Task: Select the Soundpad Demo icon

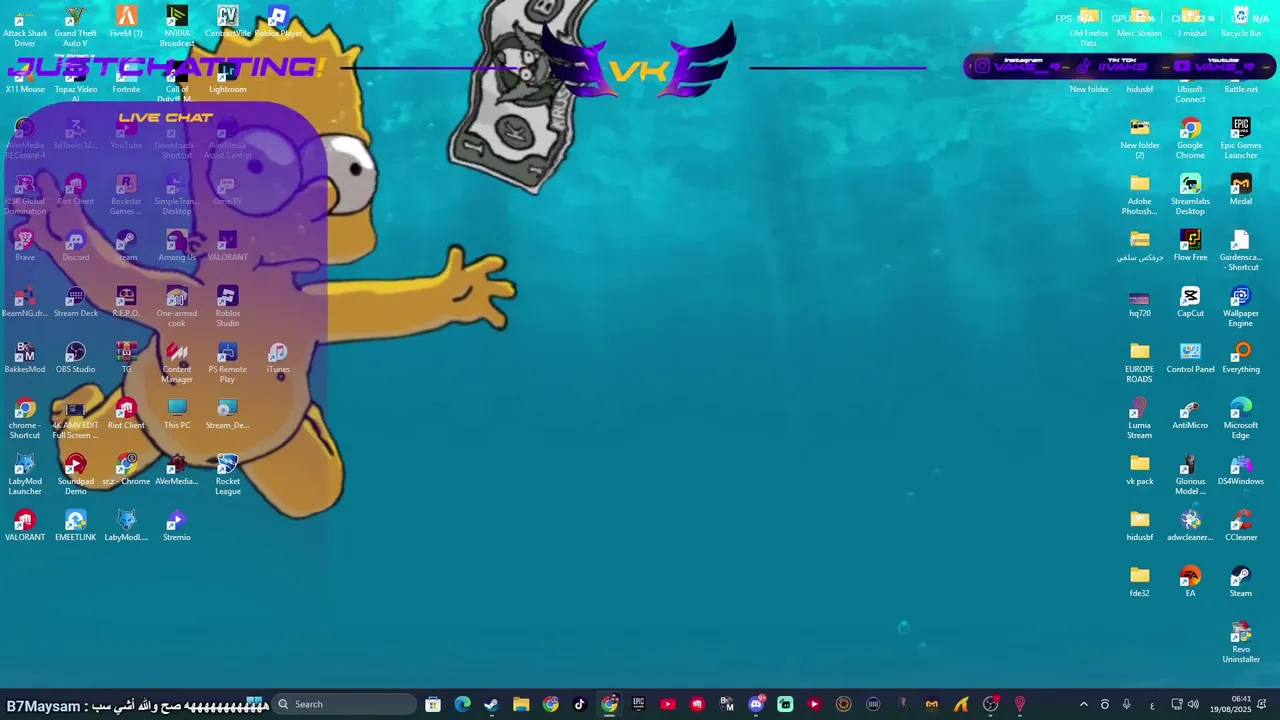Action: pos(75,475)
